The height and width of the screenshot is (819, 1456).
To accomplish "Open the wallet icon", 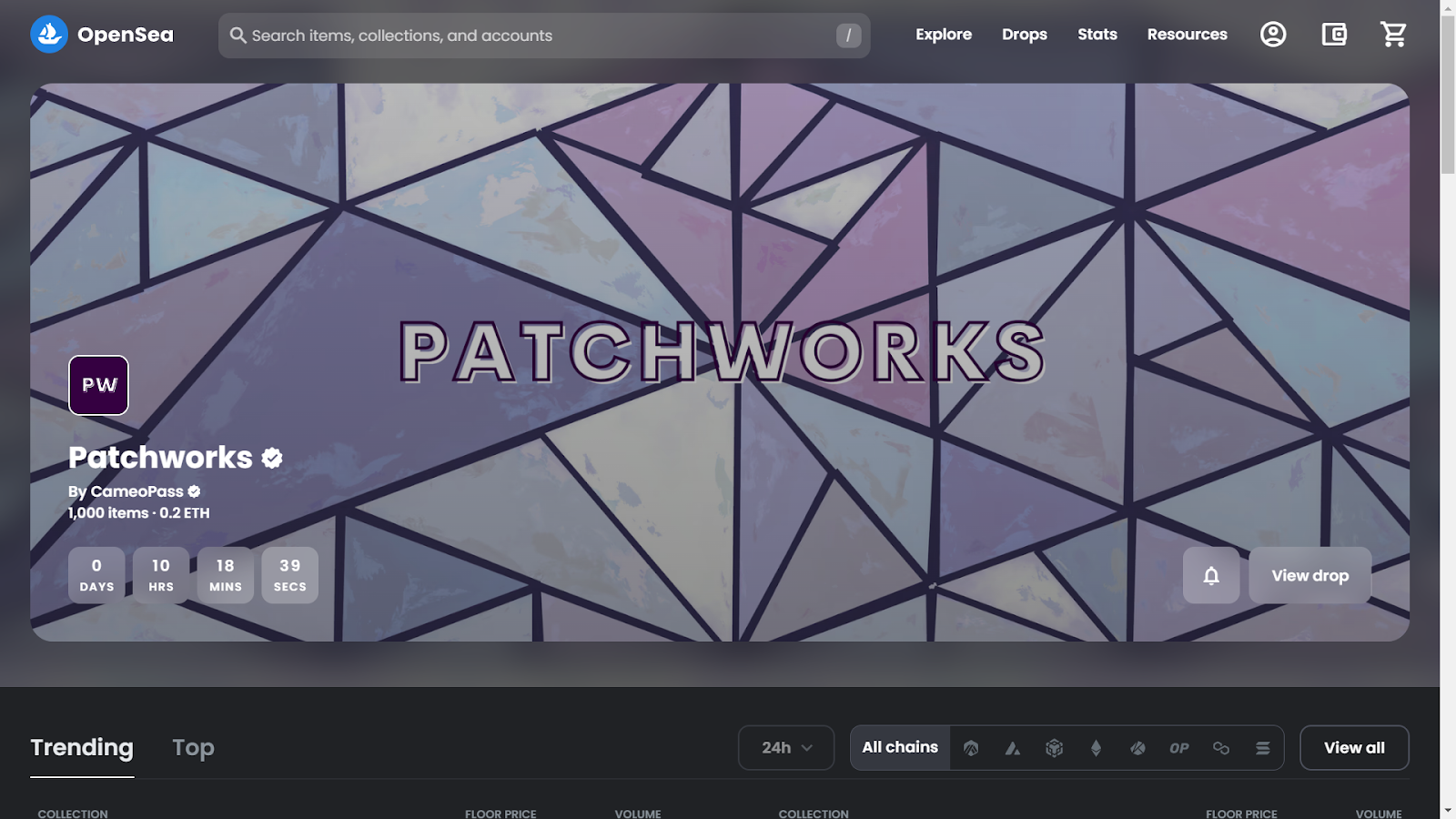I will pos(1334,35).
